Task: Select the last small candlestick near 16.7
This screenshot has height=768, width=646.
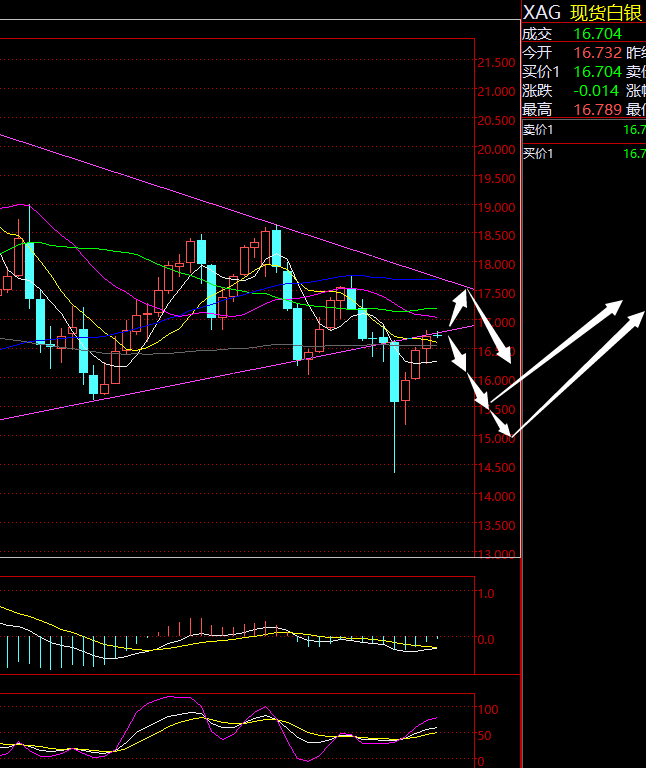Action: (437, 335)
